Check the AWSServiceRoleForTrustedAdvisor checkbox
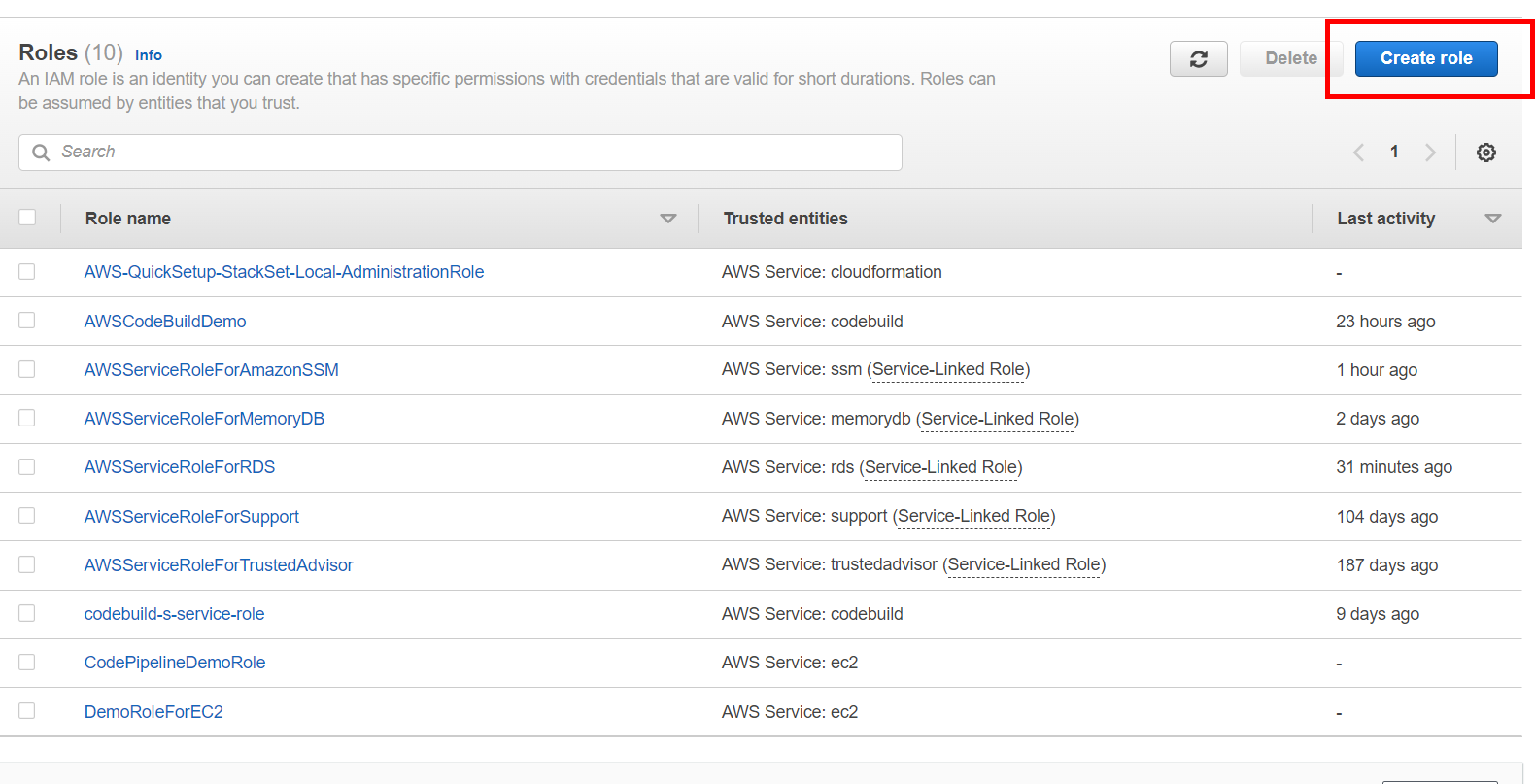This screenshot has width=1535, height=784. tap(27, 565)
